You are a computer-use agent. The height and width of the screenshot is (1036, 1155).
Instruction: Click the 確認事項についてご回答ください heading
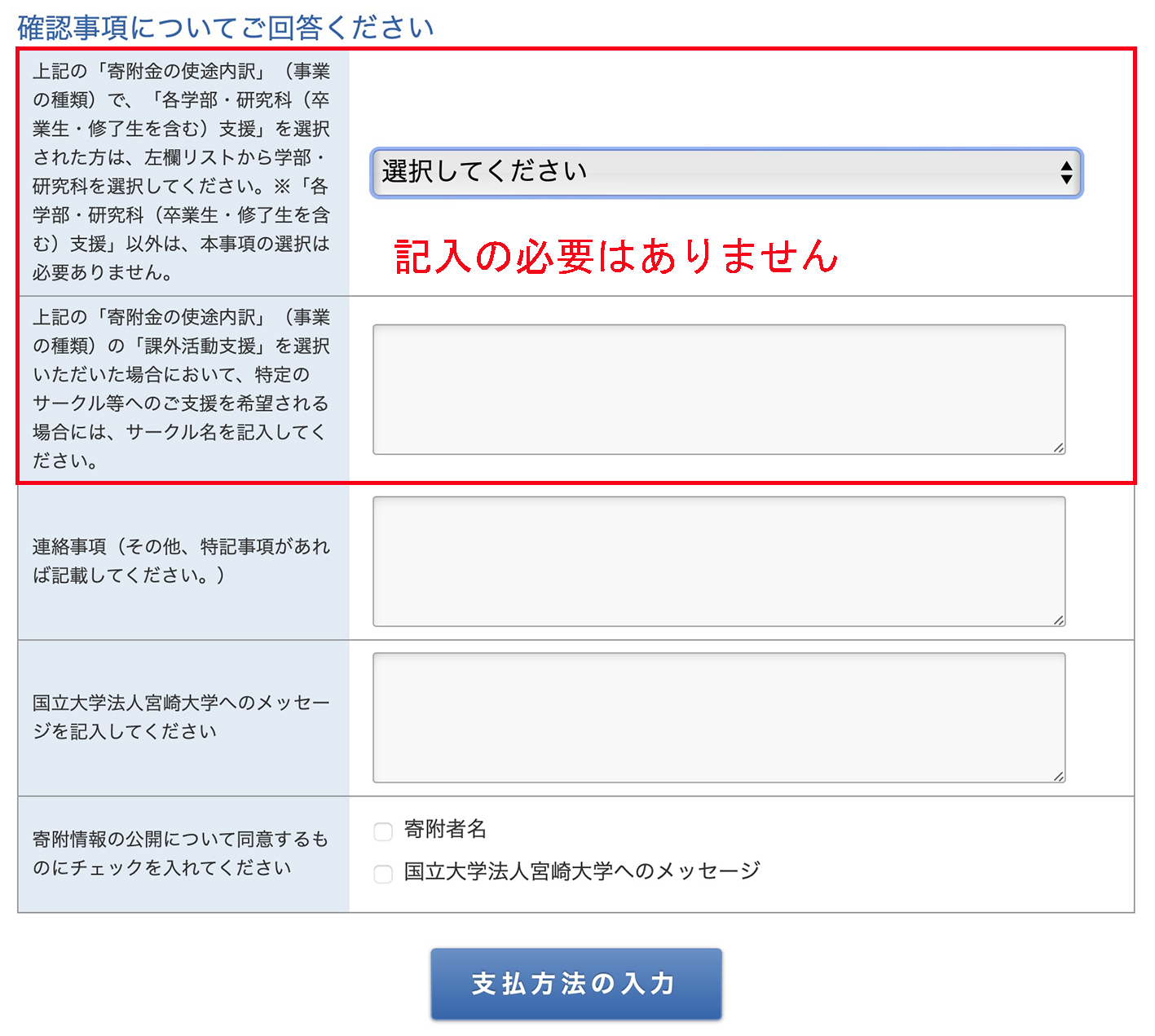click(x=225, y=27)
